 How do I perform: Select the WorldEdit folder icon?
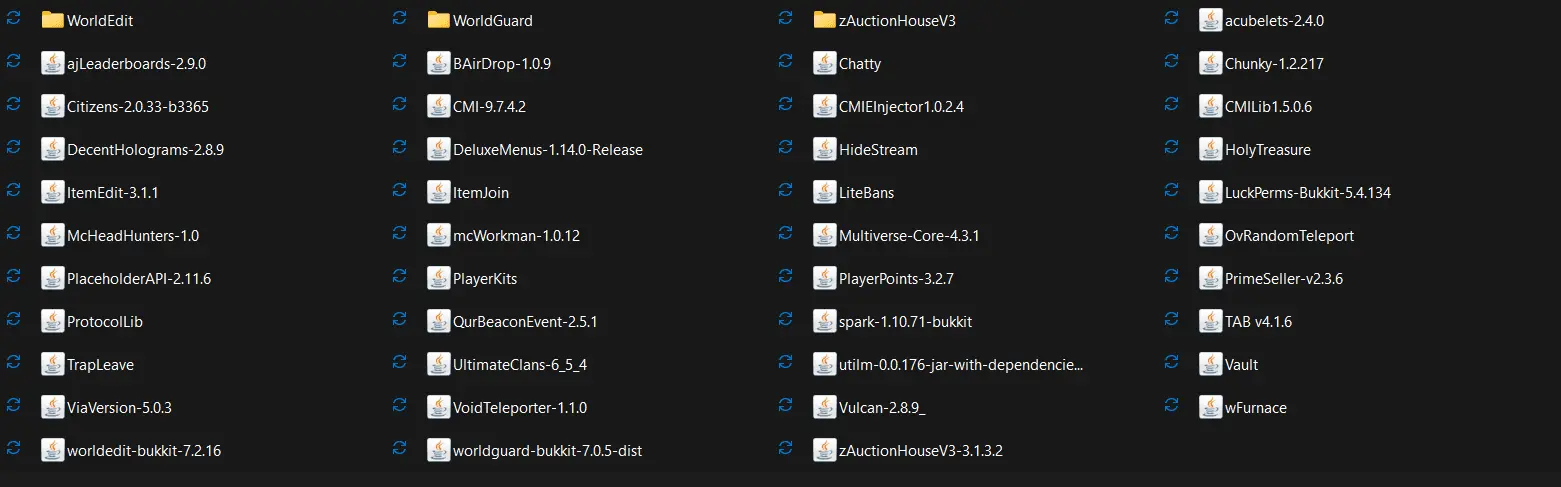tap(53, 20)
